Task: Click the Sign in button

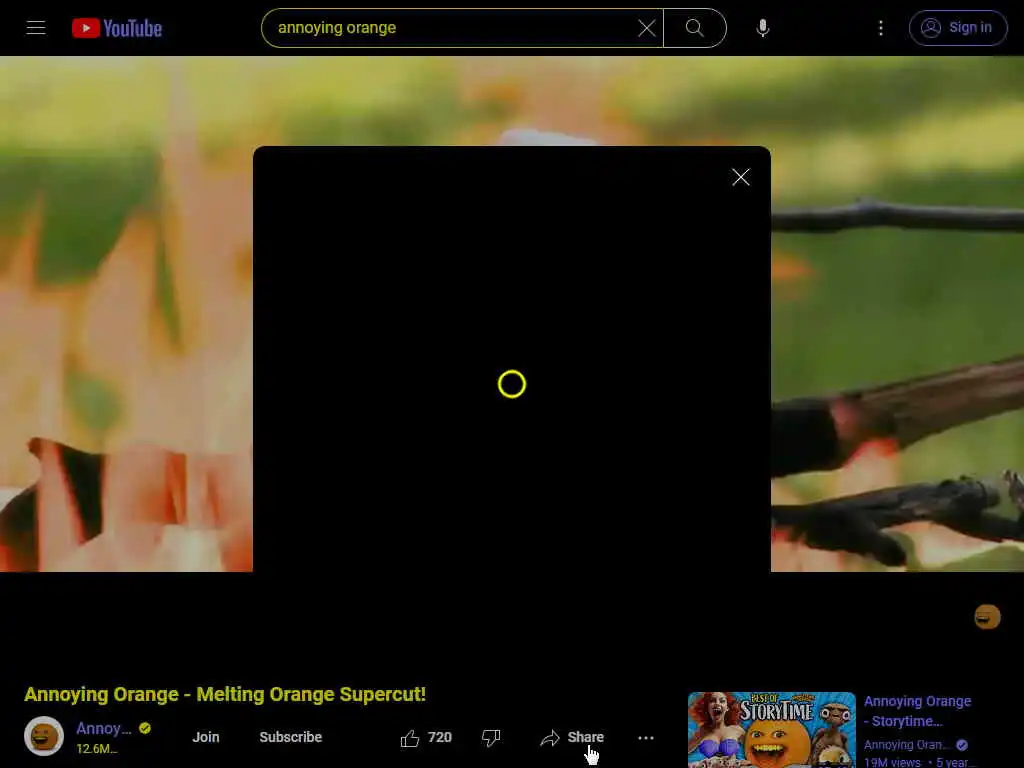Action: pyautogui.click(x=957, y=28)
